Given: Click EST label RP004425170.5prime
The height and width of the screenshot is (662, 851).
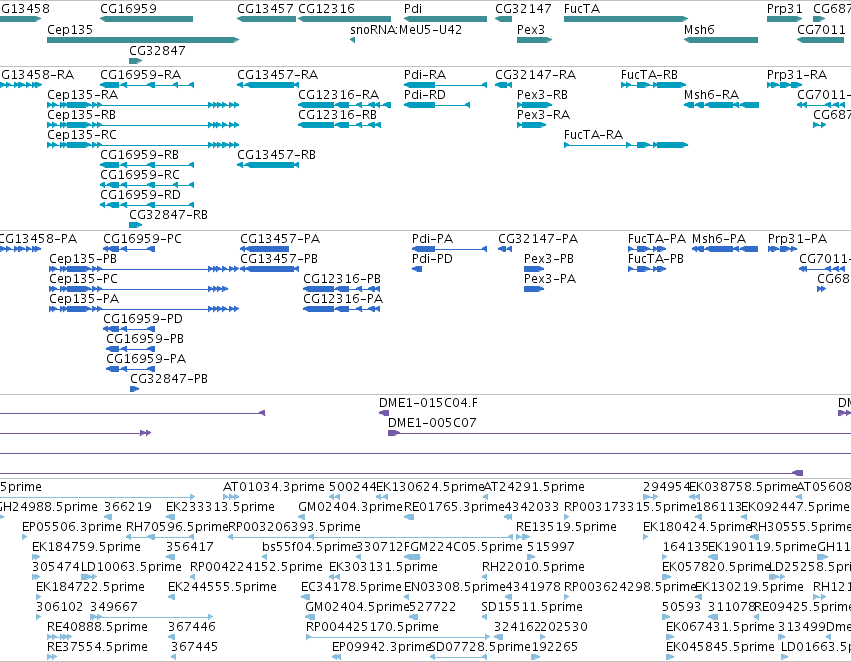Looking at the screenshot, I should click(372, 627).
